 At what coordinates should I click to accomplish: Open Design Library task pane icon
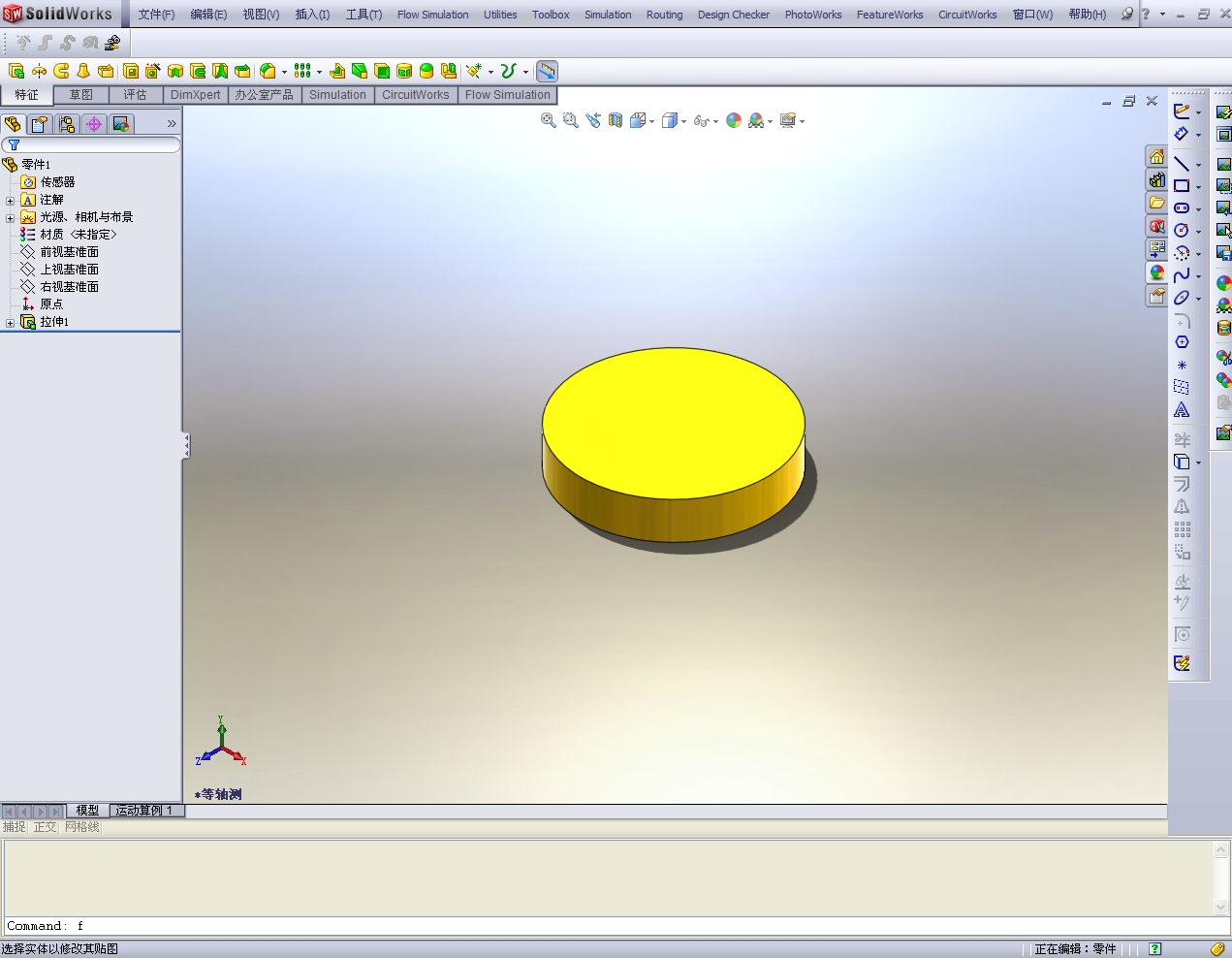[x=1156, y=179]
